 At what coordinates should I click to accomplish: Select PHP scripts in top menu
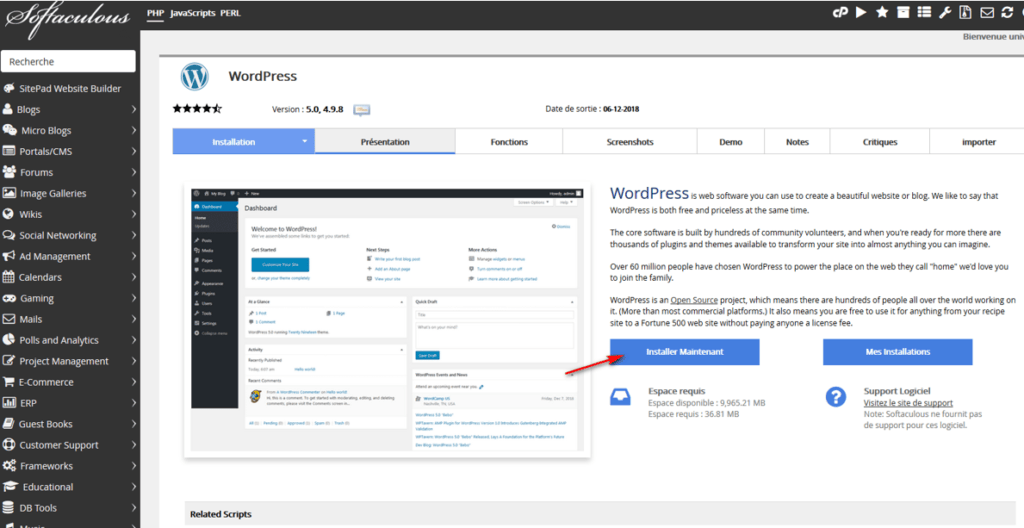coord(155,12)
